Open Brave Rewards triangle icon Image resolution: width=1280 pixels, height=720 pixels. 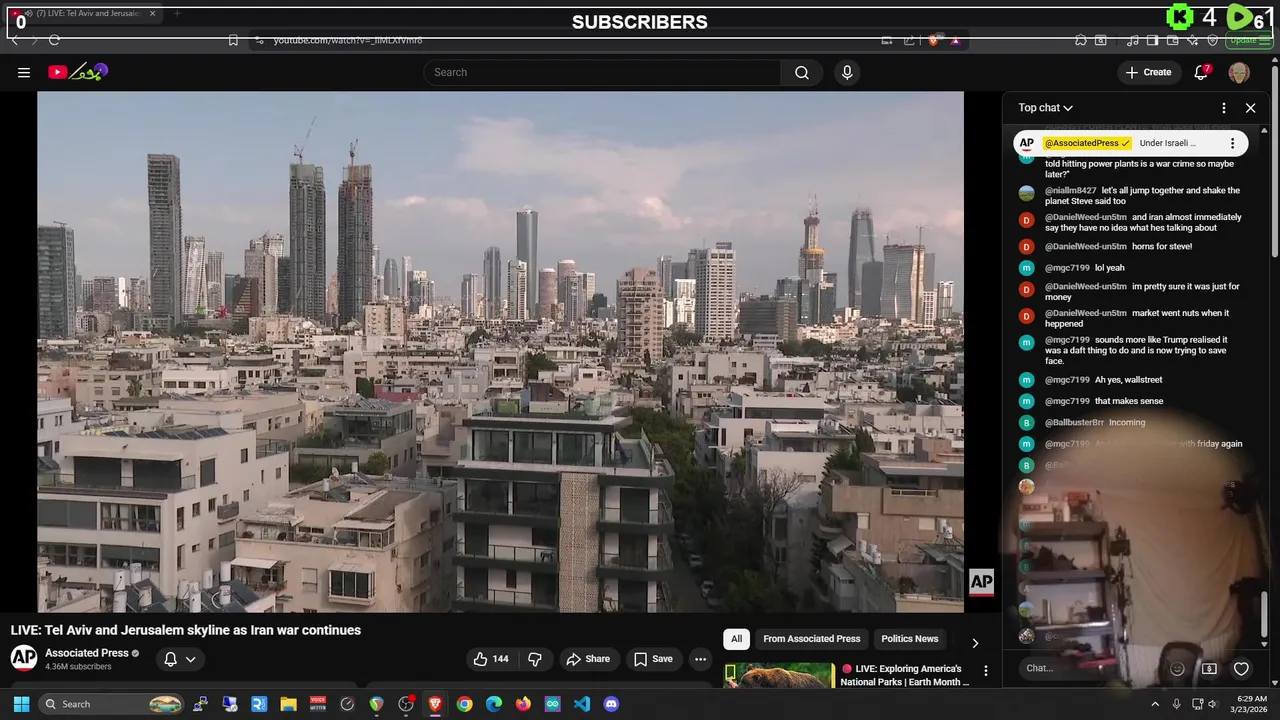(955, 40)
